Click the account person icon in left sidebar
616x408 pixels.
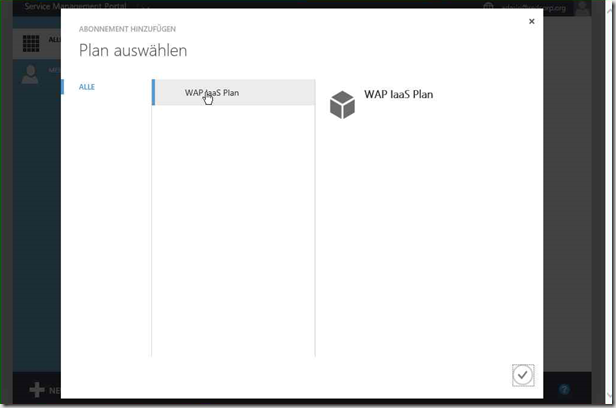point(30,75)
